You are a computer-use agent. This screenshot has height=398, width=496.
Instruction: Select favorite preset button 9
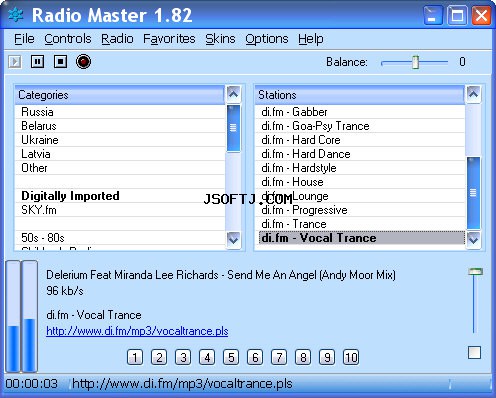[327, 357]
